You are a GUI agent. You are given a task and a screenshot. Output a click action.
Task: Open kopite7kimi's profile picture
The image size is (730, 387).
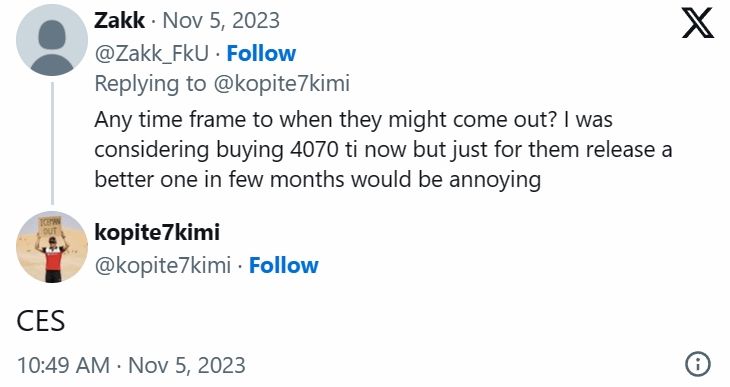[52, 247]
